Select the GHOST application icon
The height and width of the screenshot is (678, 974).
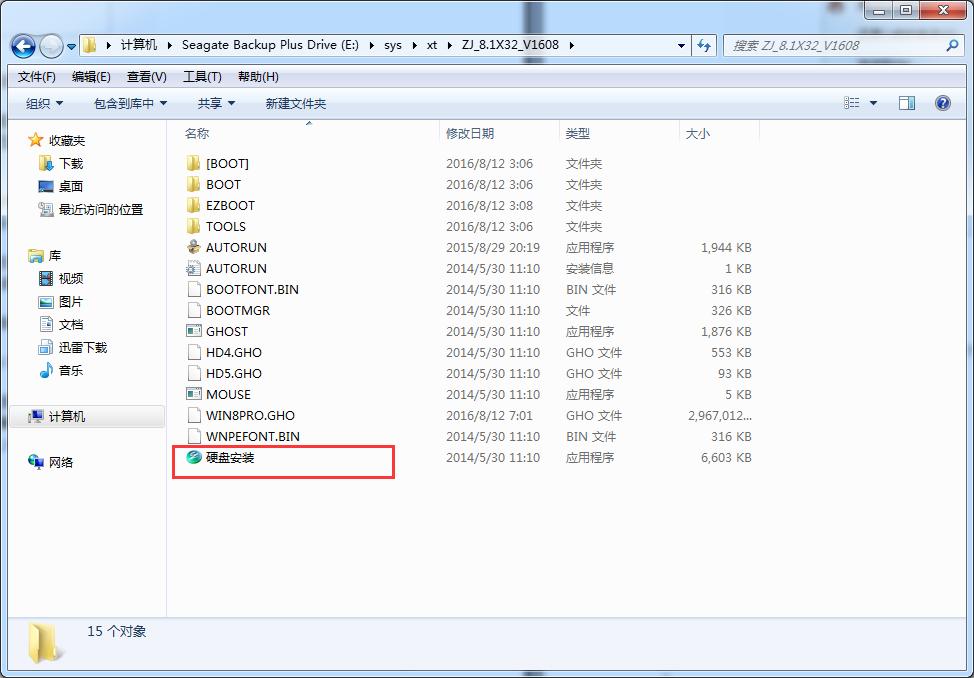coord(194,331)
